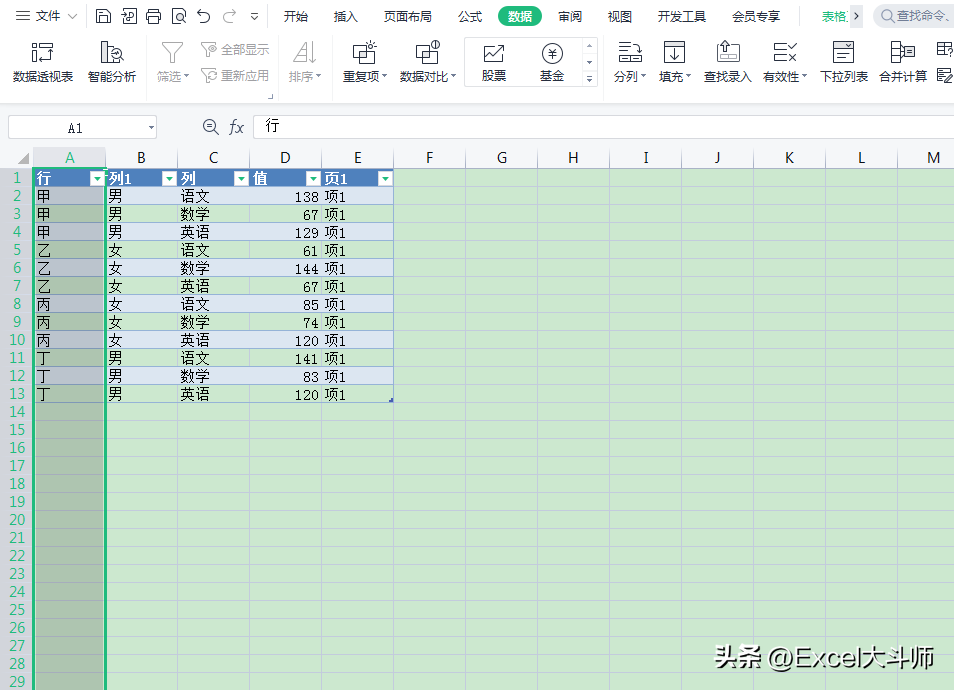Switch to the 页面布局 tab
This screenshot has width=954, height=690.
408,16
